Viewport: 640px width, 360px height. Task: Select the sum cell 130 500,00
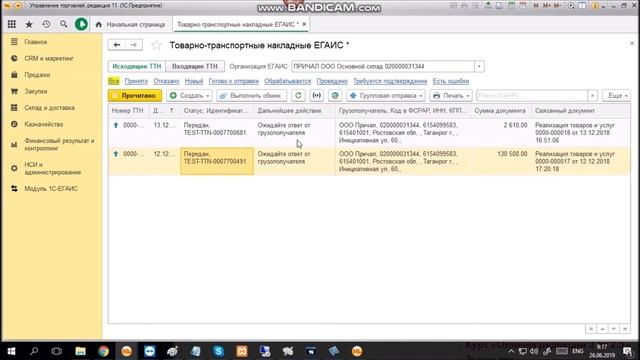[x=500, y=161]
